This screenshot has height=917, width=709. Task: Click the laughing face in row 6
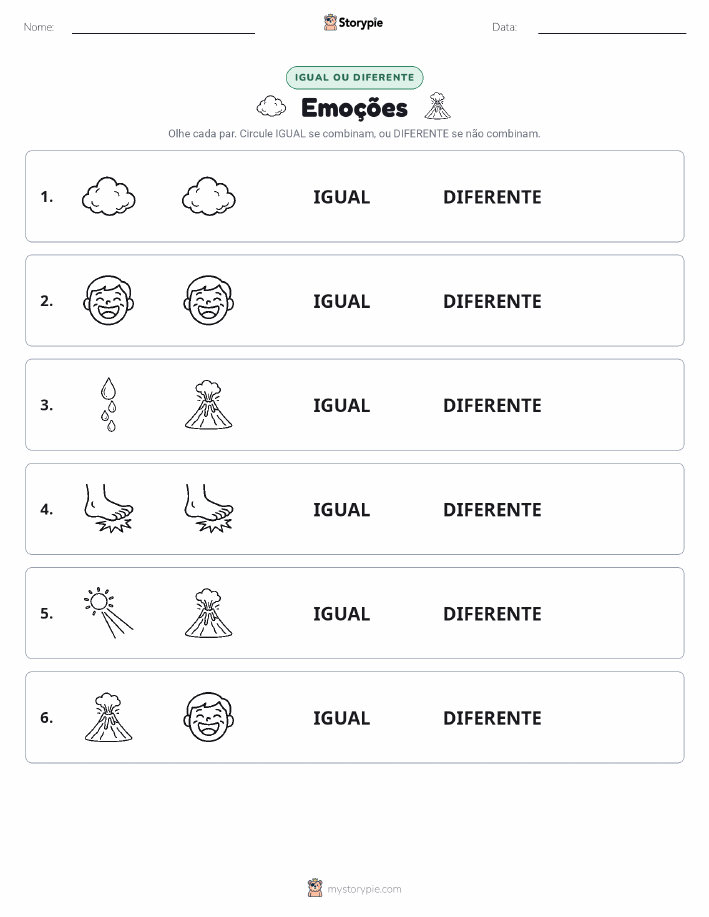pyautogui.click(x=209, y=717)
